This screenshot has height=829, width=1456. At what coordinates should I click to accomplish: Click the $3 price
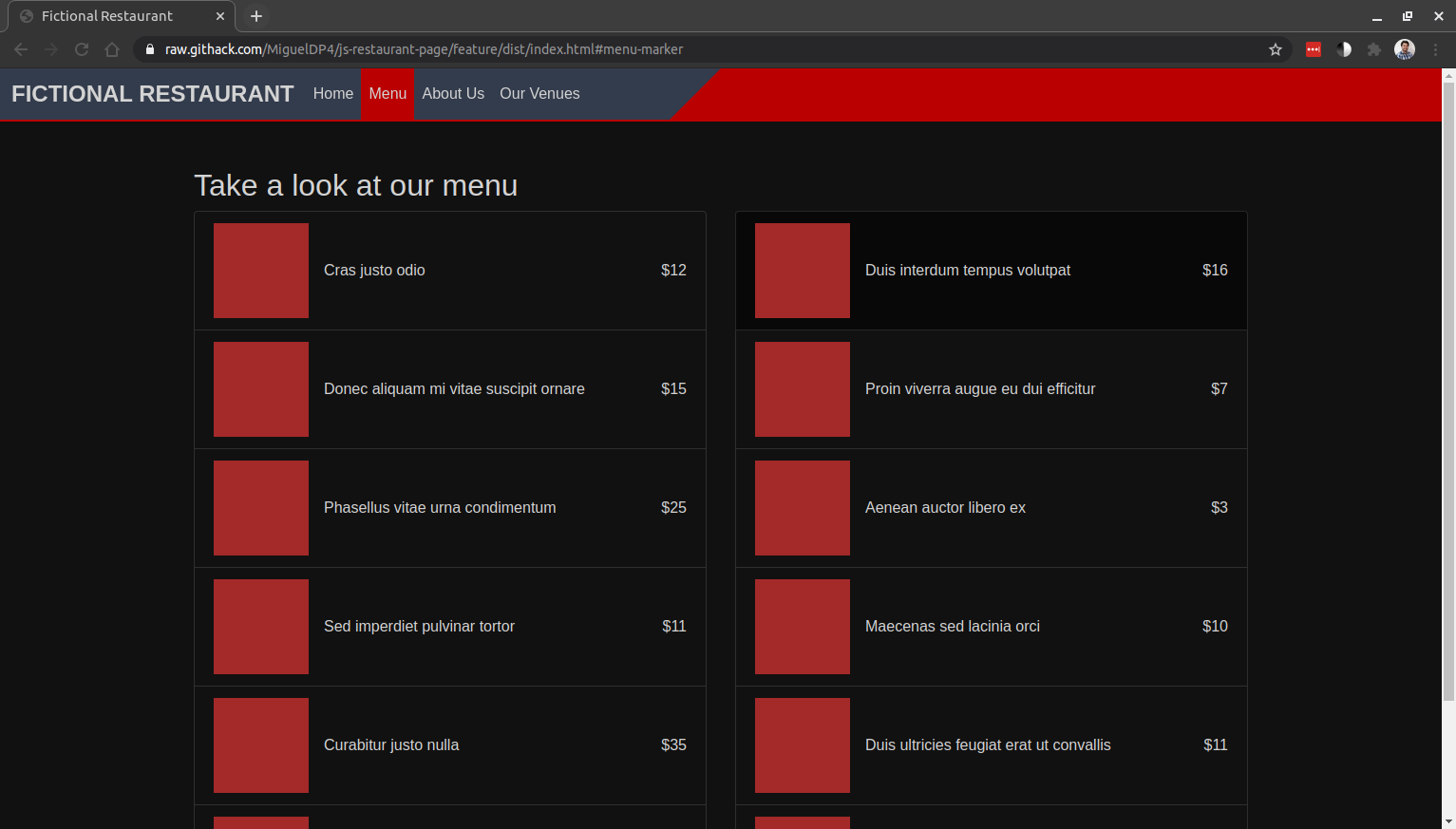[x=1220, y=508]
